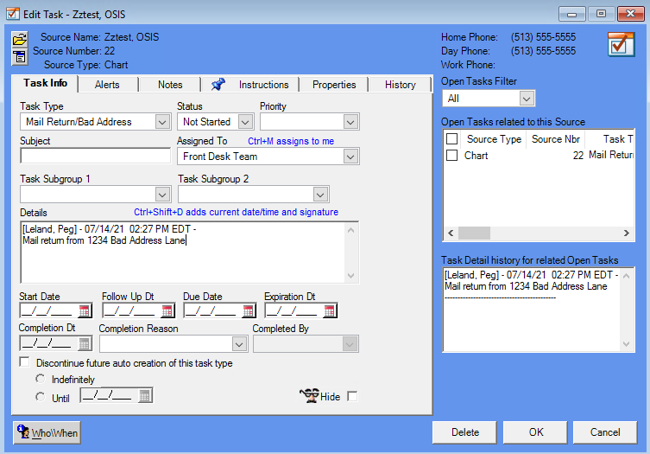Open the Until date calendar picker

click(145, 396)
